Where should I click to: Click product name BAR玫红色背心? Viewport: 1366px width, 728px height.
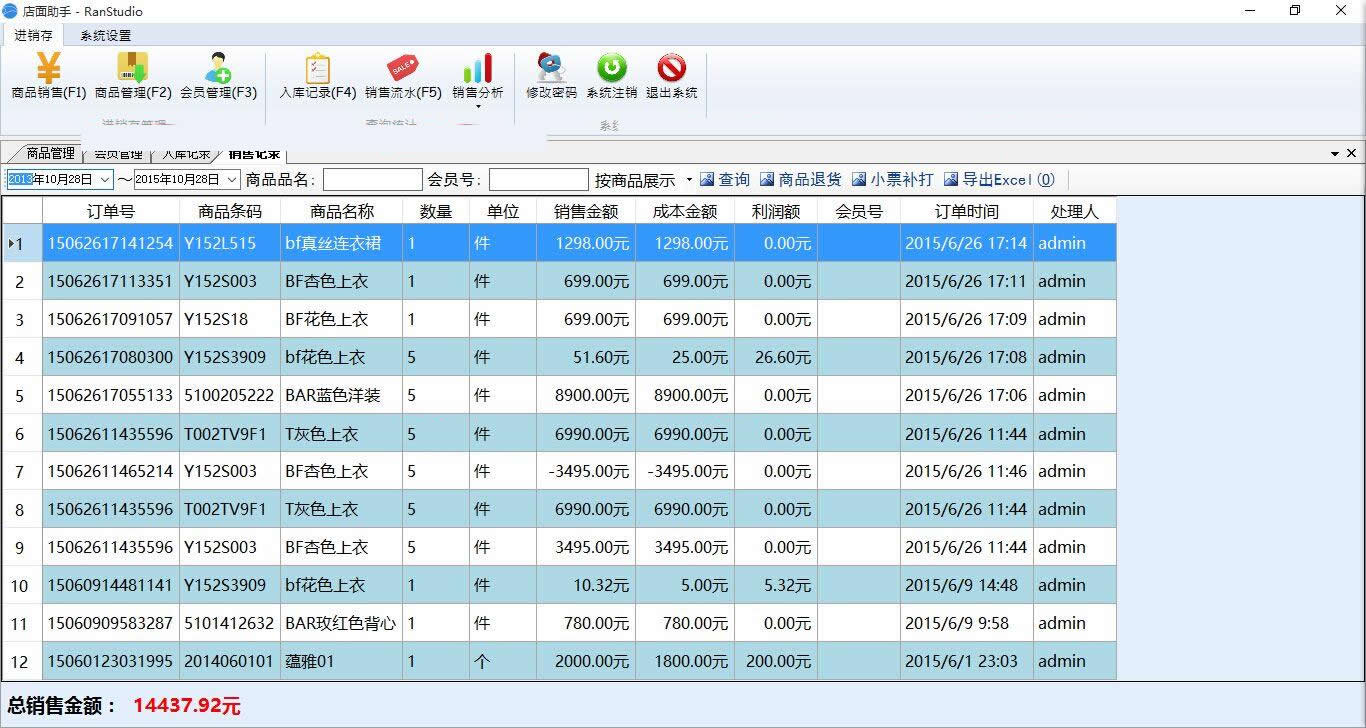pyautogui.click(x=342, y=623)
